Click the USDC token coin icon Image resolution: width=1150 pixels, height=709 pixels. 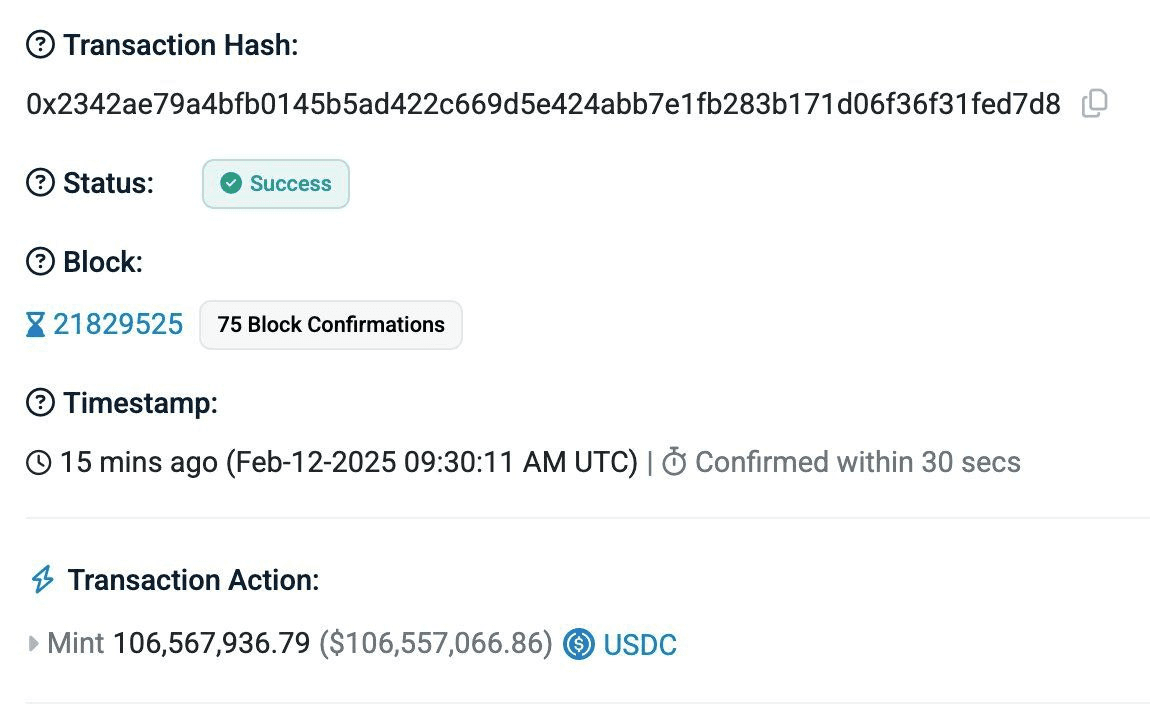pyautogui.click(x=579, y=644)
